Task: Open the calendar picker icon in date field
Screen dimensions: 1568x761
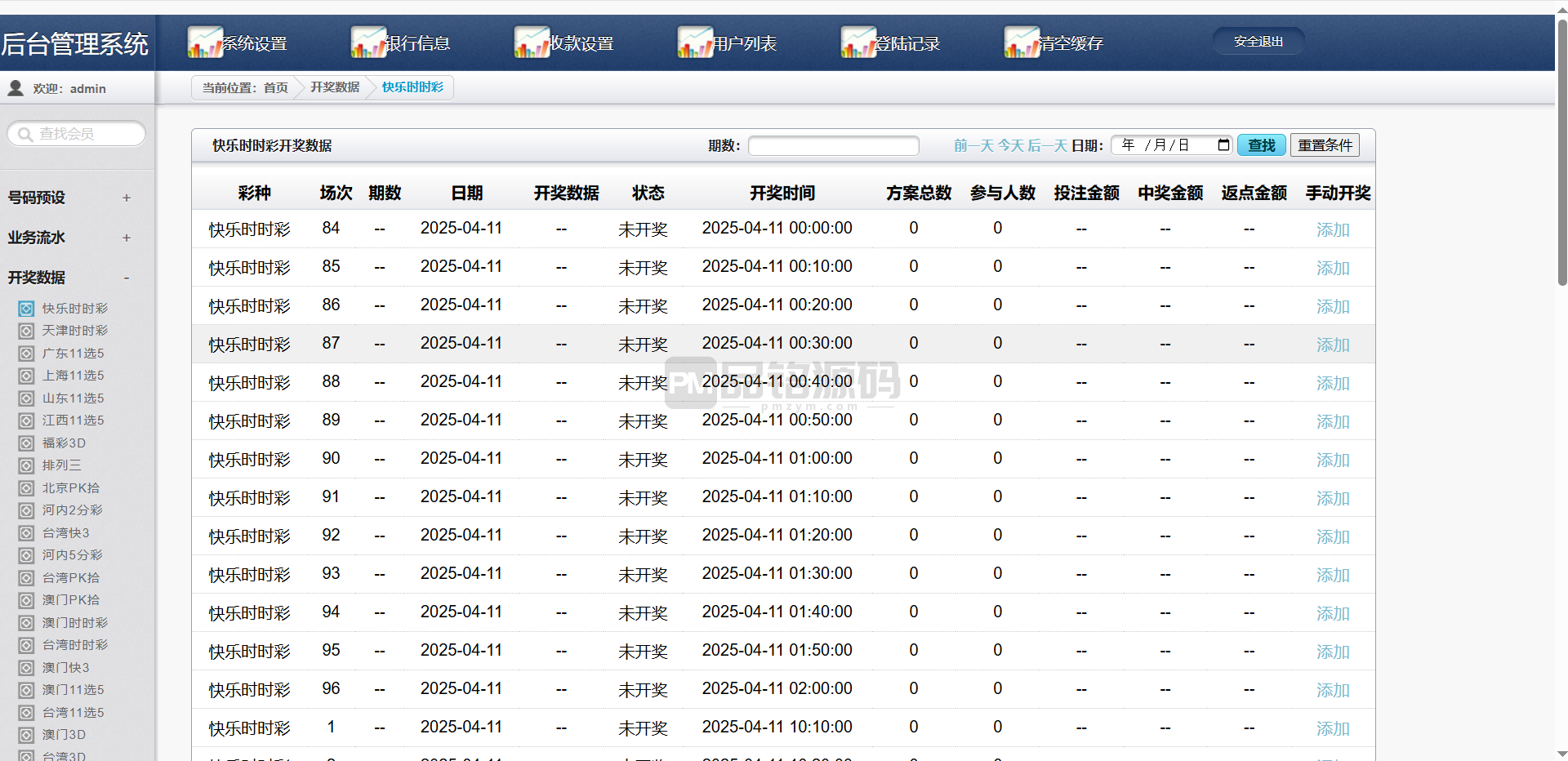Action: tap(1223, 145)
